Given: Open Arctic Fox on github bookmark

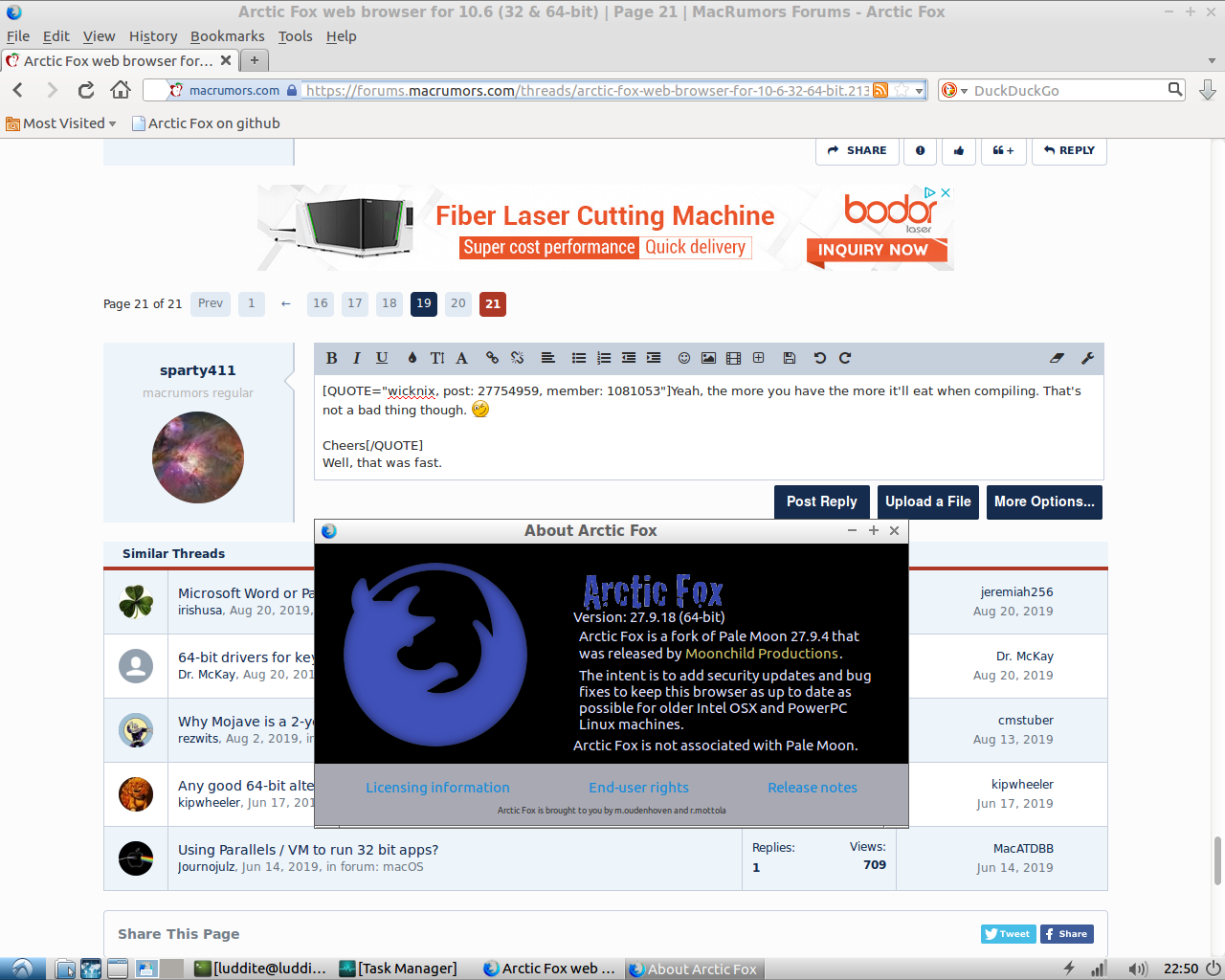Looking at the screenshot, I should [206, 123].
